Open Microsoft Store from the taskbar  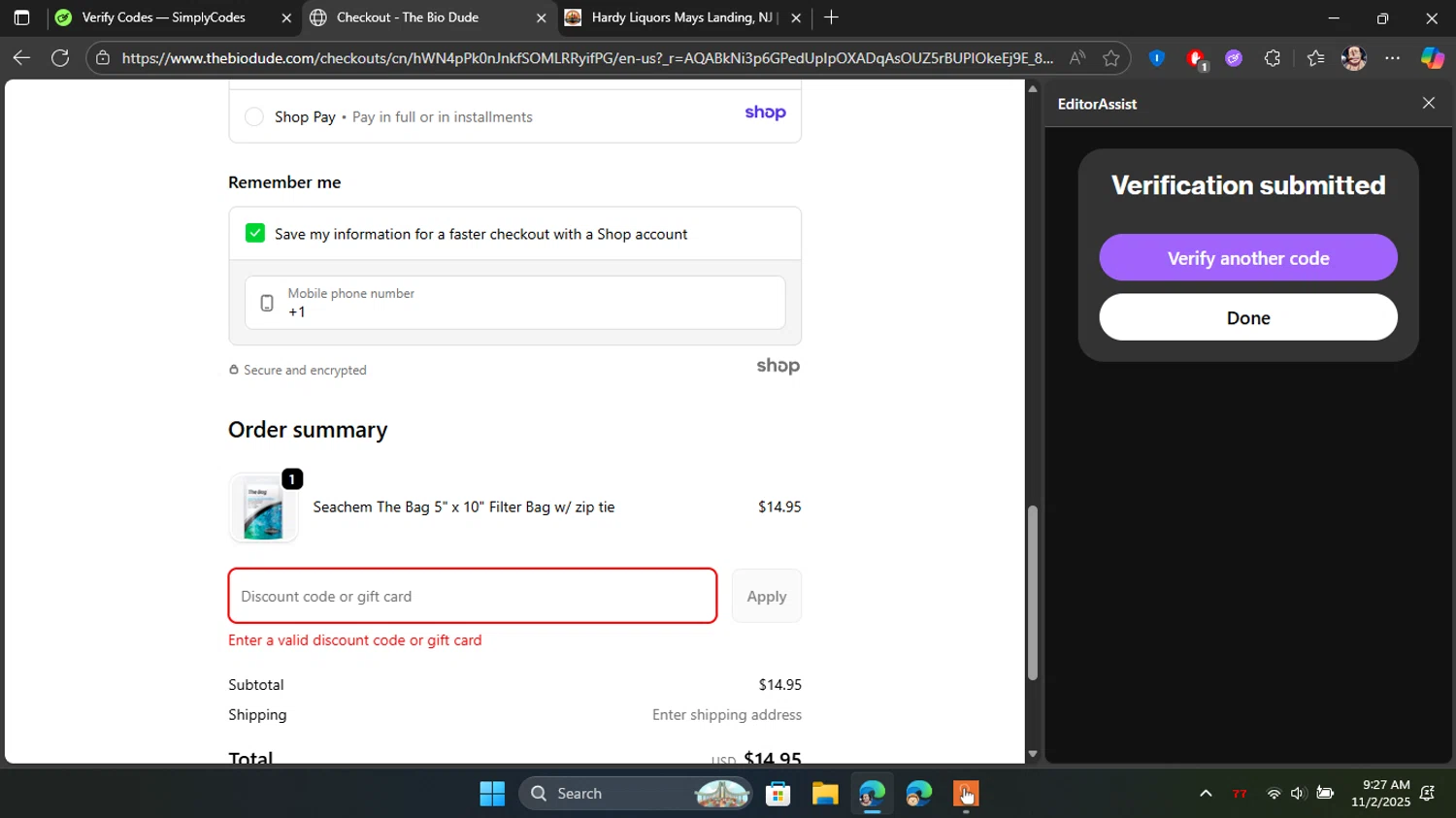[x=778, y=794]
